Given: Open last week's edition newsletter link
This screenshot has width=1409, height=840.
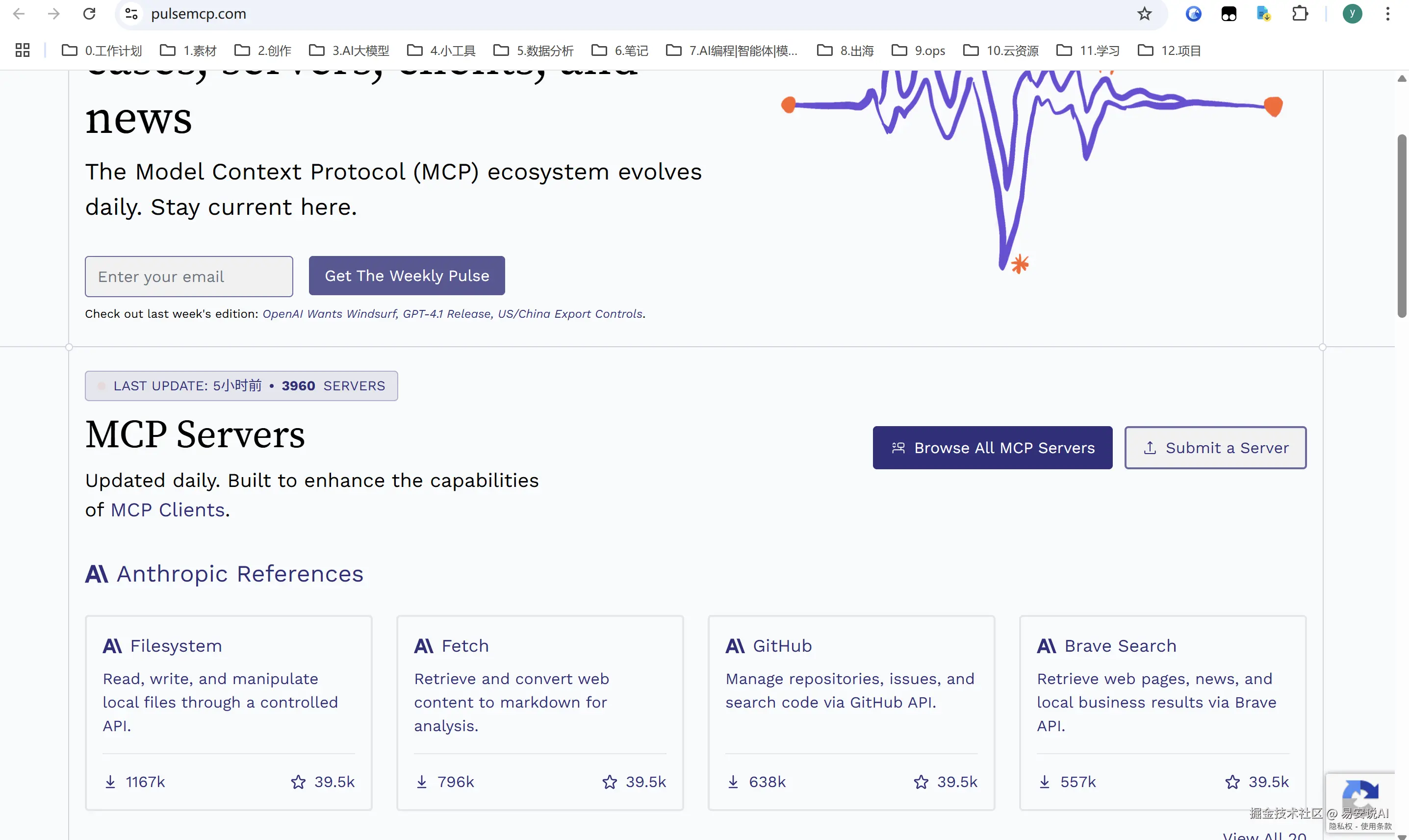Looking at the screenshot, I should pos(453,314).
